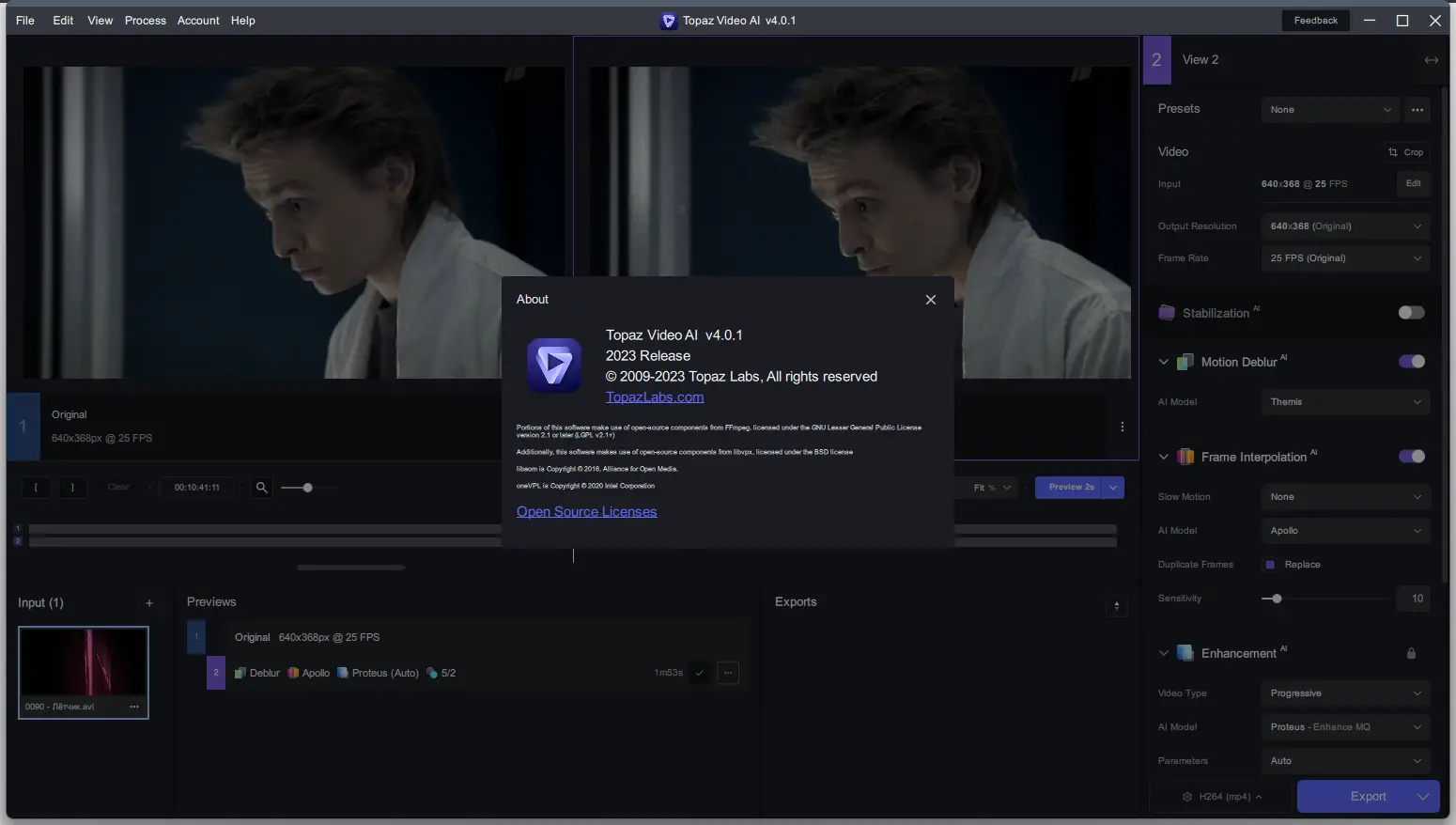
Task: Click the checkmark icon on the preview row
Action: tap(700, 673)
